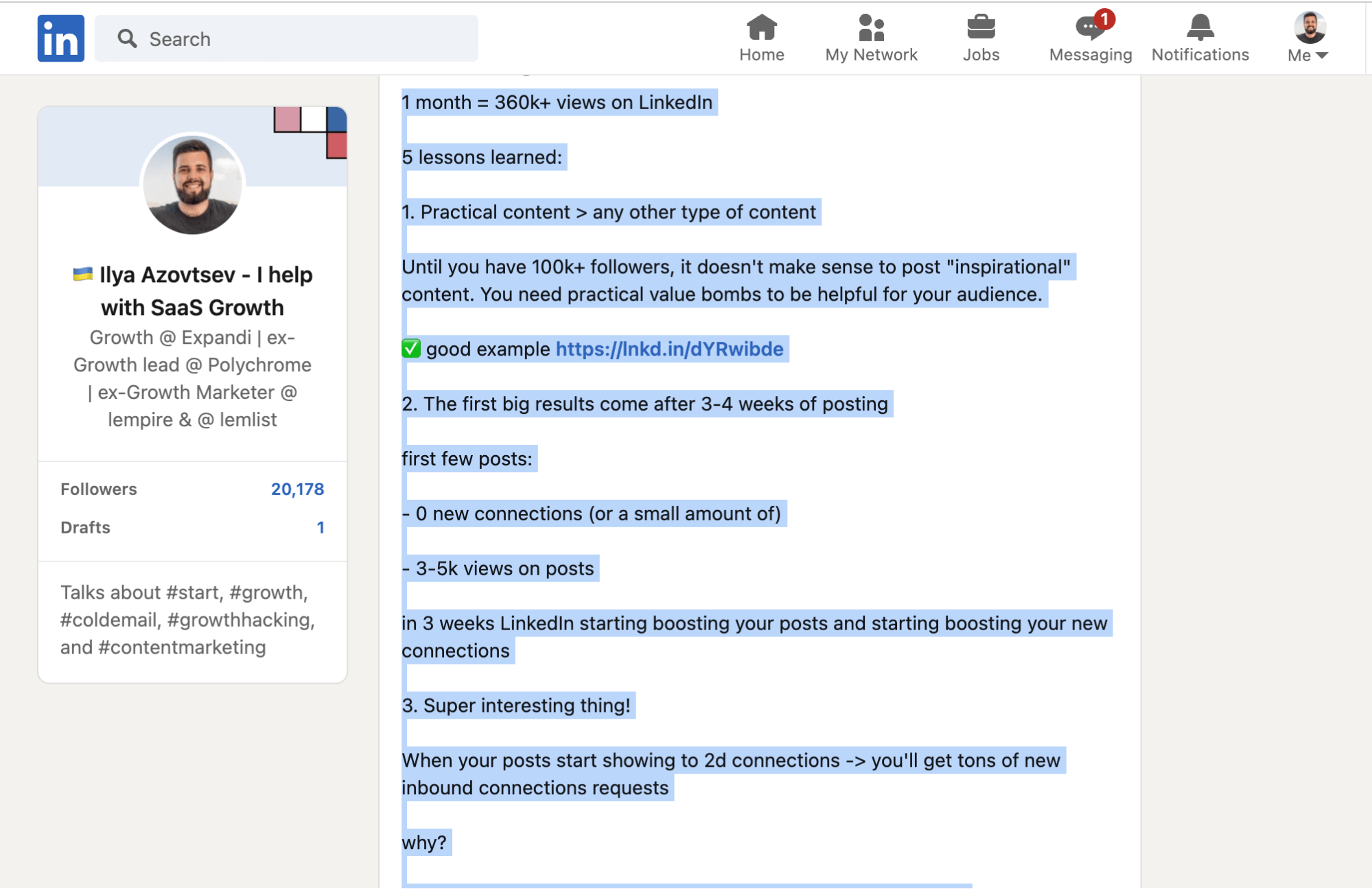Open the https://lnkd.in/dYRwibde link
Image resolution: width=1372 pixels, height=889 pixels.
669,349
